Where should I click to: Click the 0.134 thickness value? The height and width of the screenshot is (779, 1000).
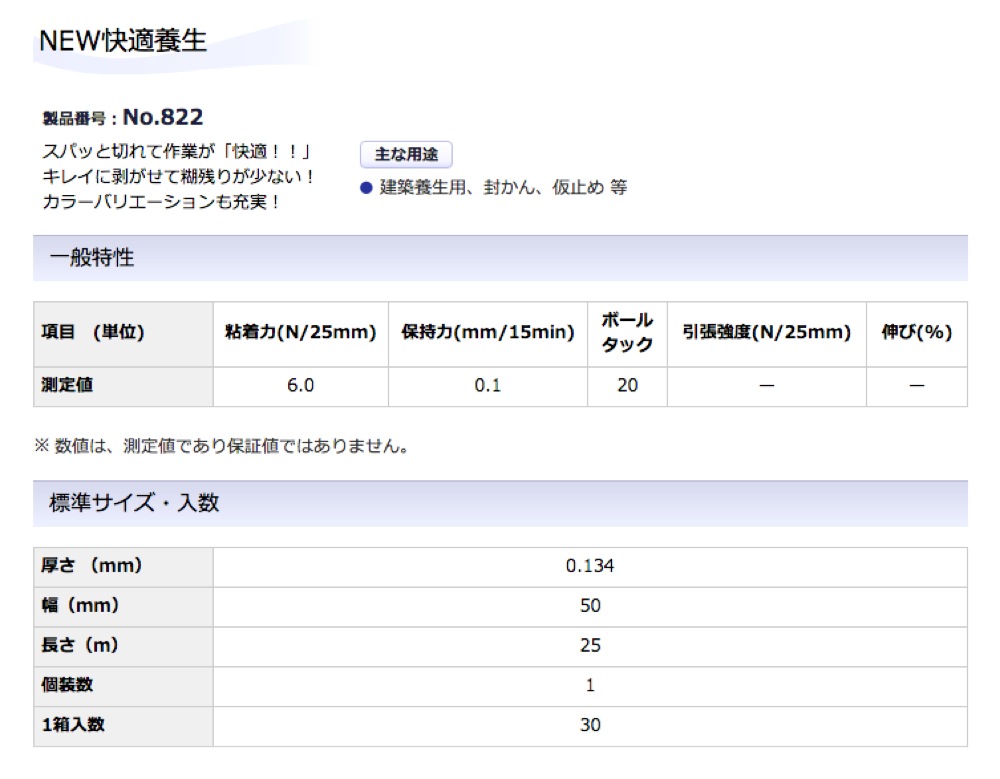click(x=590, y=566)
